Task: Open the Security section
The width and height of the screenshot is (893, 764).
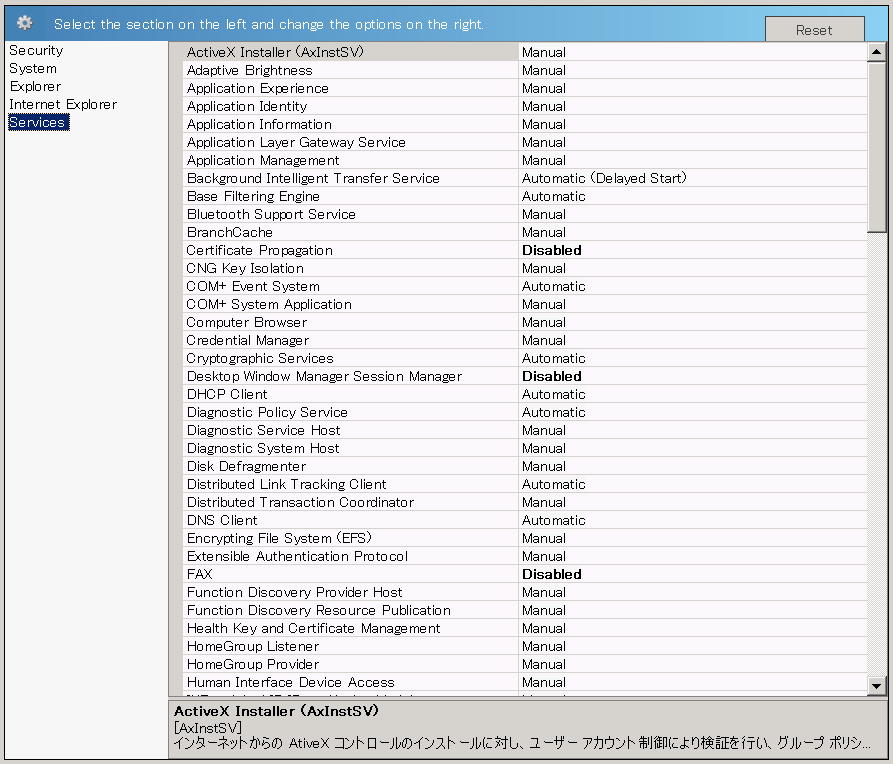Action: pyautogui.click(x=36, y=50)
